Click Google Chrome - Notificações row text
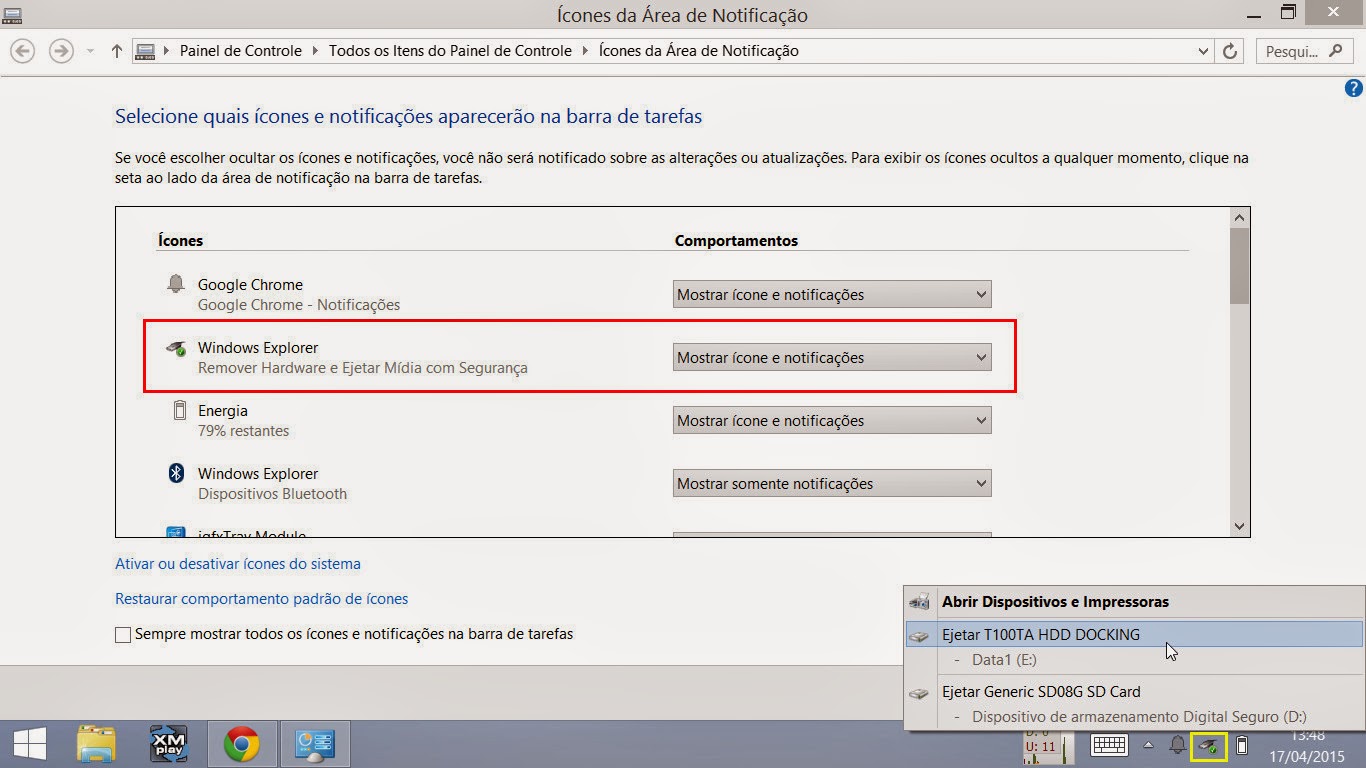The height and width of the screenshot is (768, 1366). (x=299, y=305)
